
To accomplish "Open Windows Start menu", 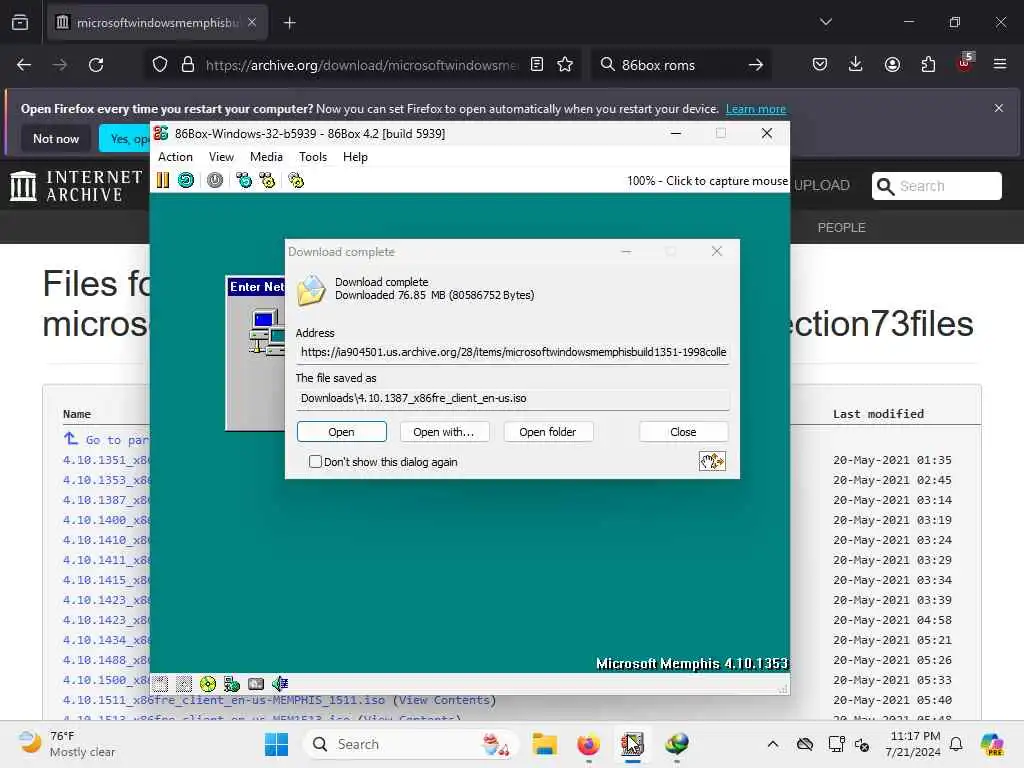I will (276, 744).
